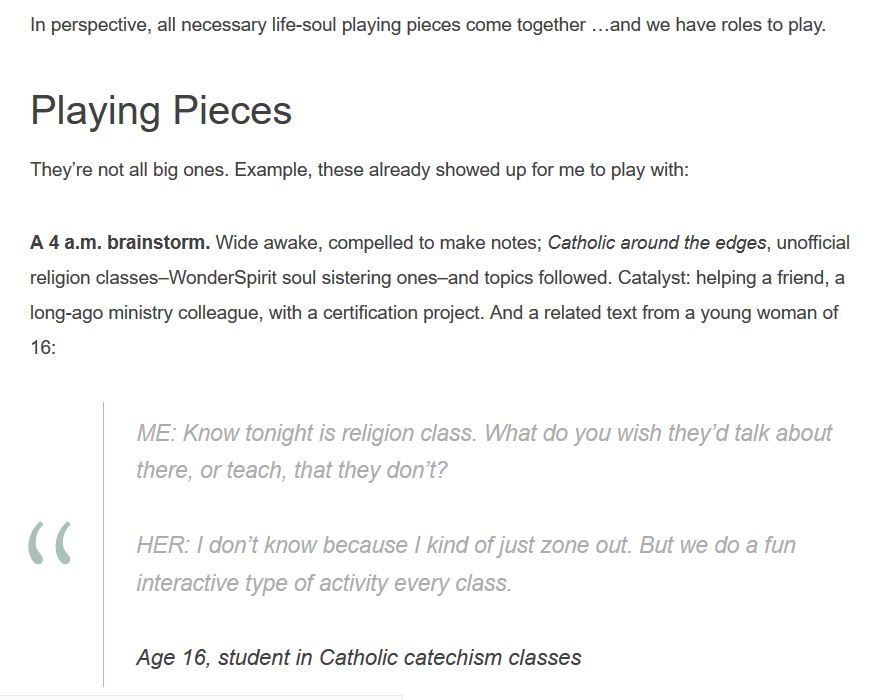This screenshot has width=877, height=700.
Task: Click the 'Playing Pieces' heading
Action: pos(161,110)
